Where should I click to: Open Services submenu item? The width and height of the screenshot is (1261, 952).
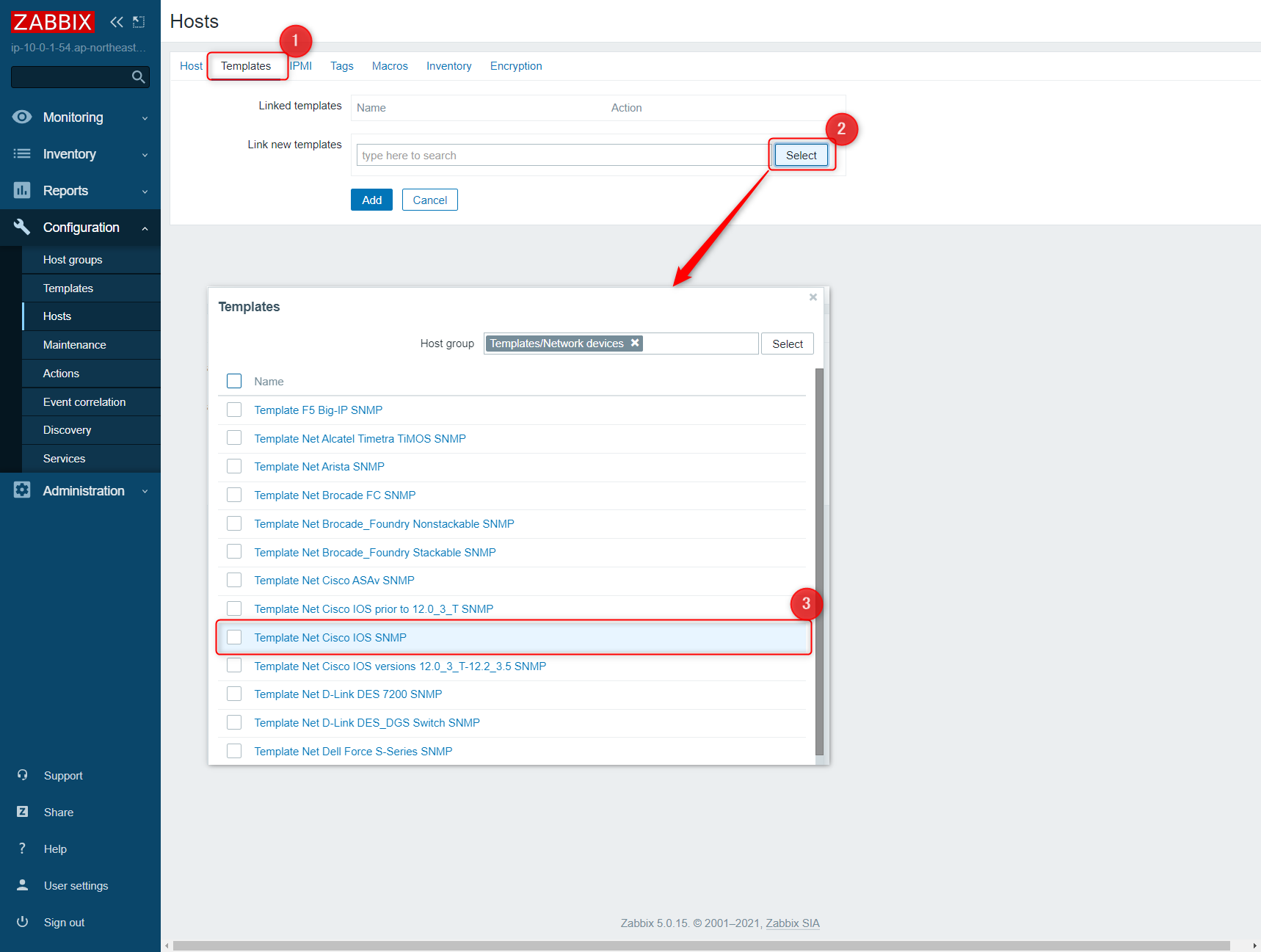click(91, 459)
